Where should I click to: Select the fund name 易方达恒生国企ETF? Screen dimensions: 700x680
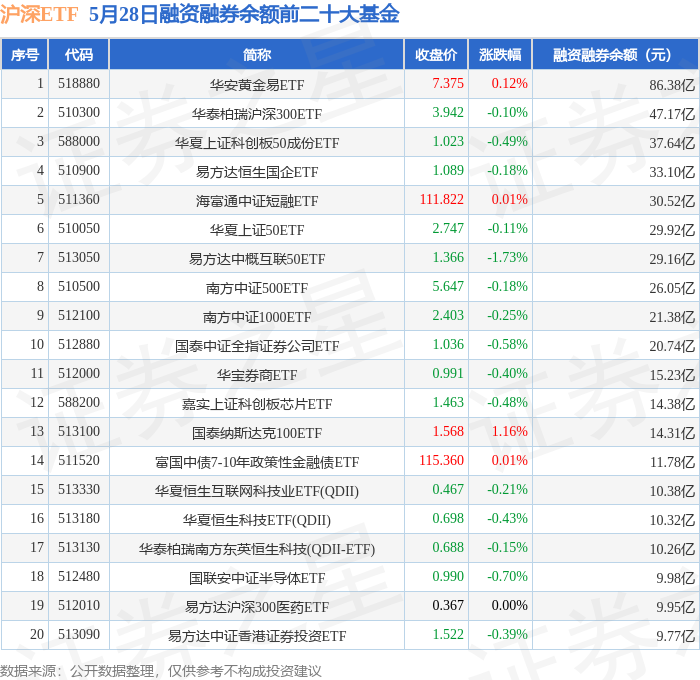click(x=257, y=172)
